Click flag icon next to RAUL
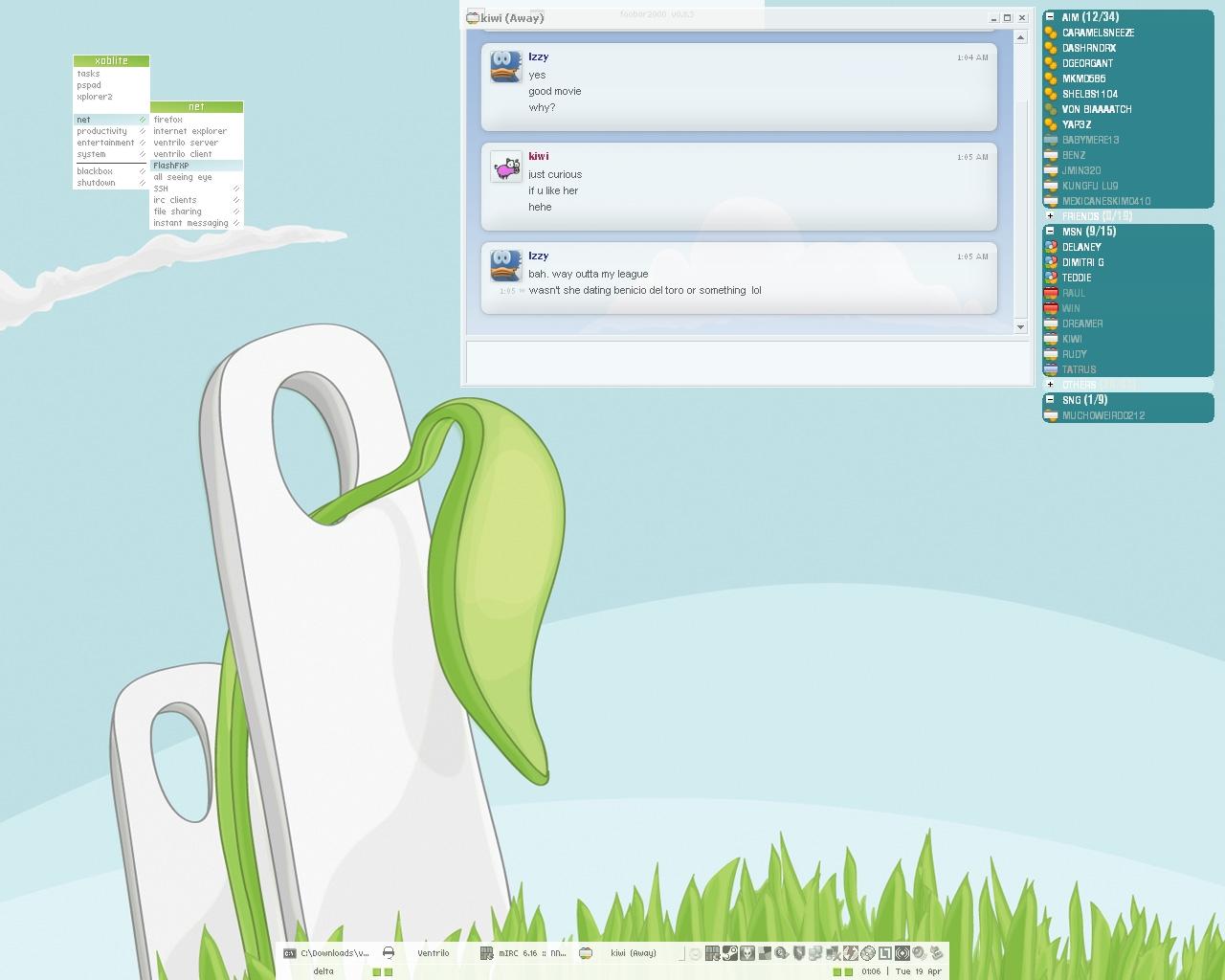The height and width of the screenshot is (980, 1225). (1051, 293)
